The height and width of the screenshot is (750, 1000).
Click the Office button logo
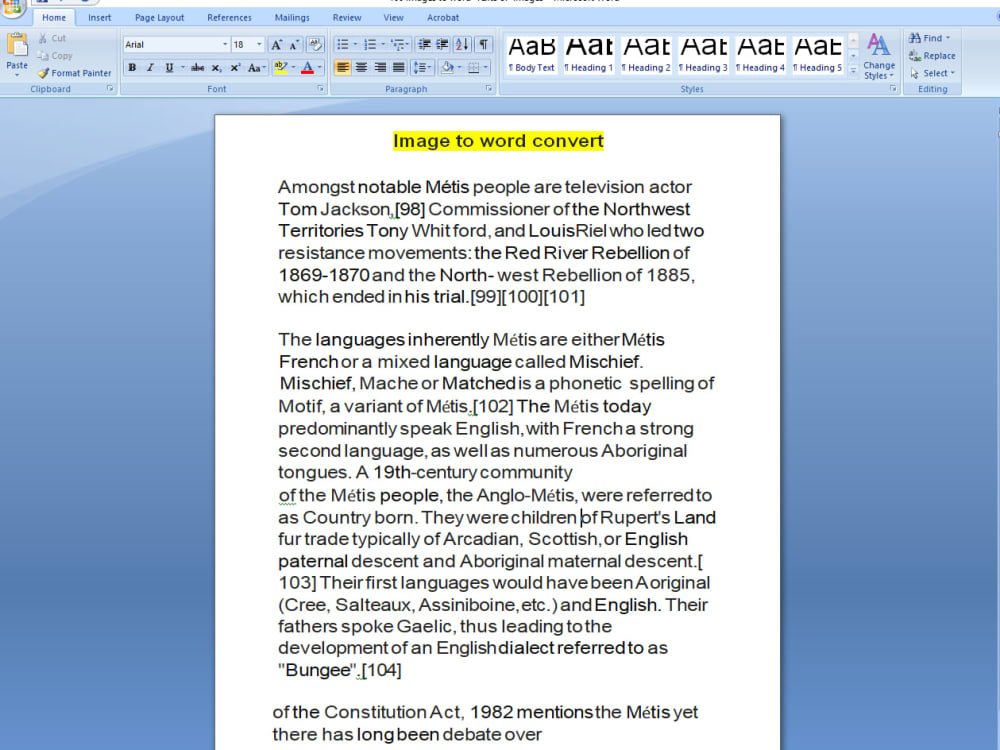coord(13,7)
